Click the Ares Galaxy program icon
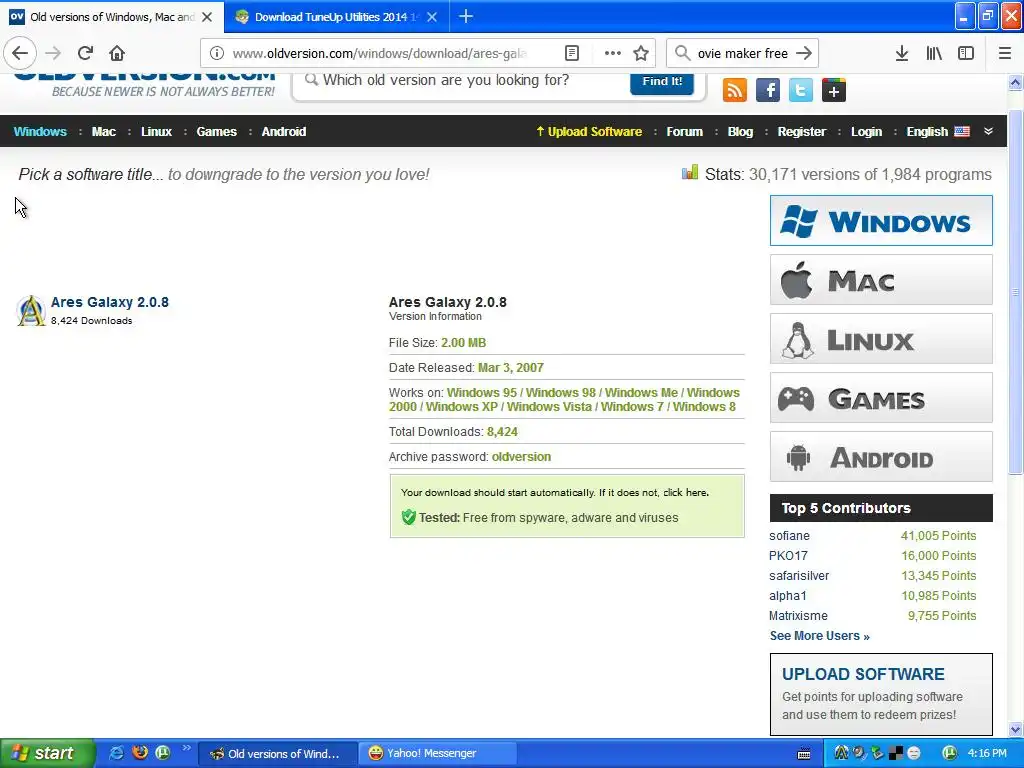1024x768 pixels. point(31,310)
